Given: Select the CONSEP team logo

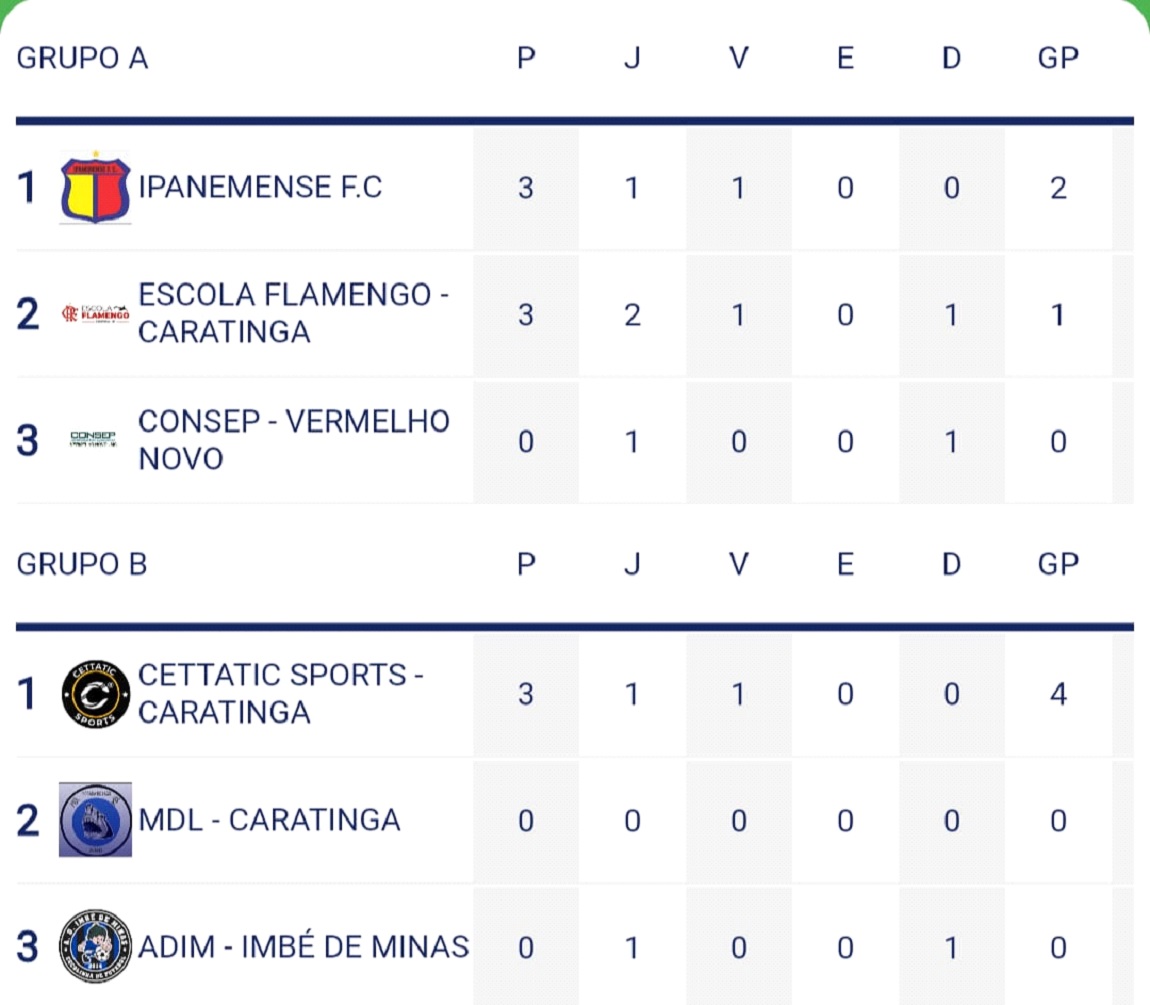Looking at the screenshot, I should pos(93,439).
